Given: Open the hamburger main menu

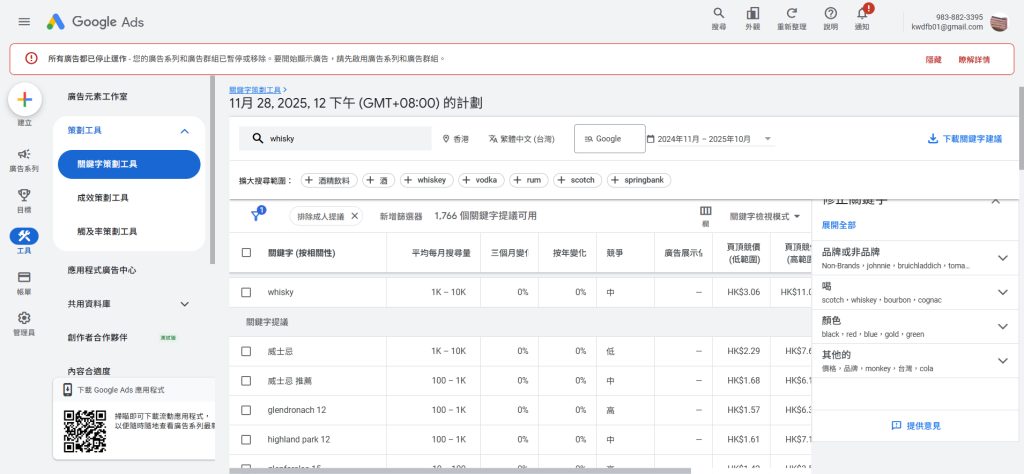Looking at the screenshot, I should point(24,21).
